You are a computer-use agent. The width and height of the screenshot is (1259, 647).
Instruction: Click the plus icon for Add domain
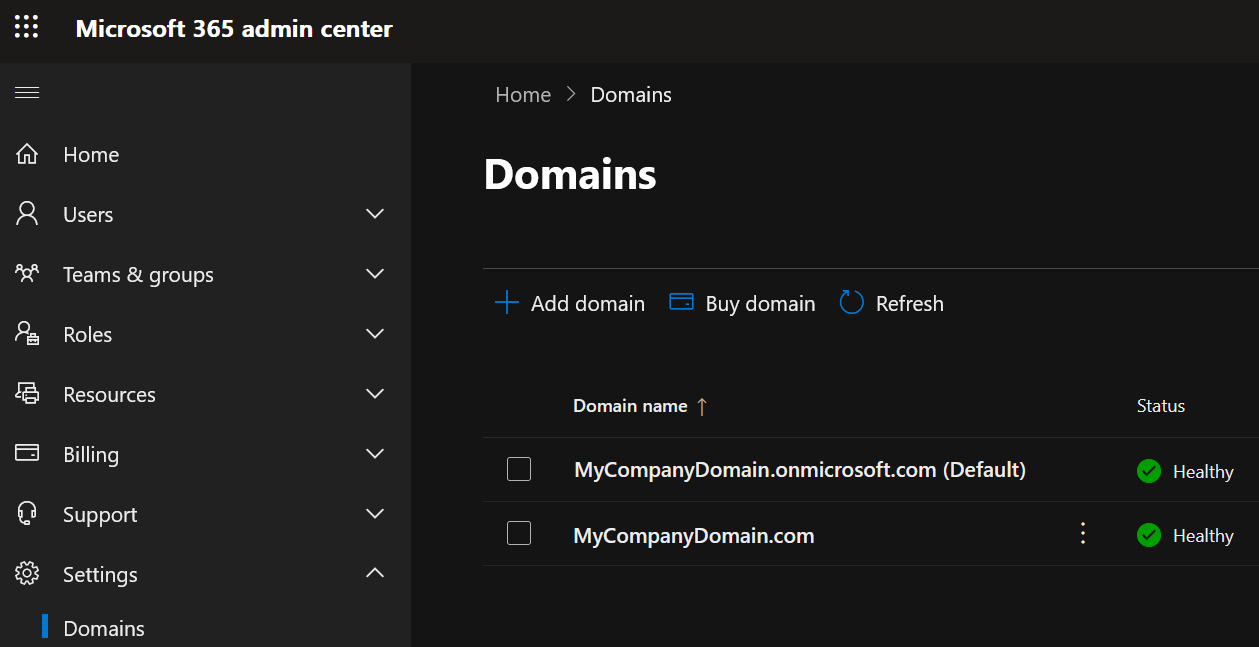[x=507, y=303]
